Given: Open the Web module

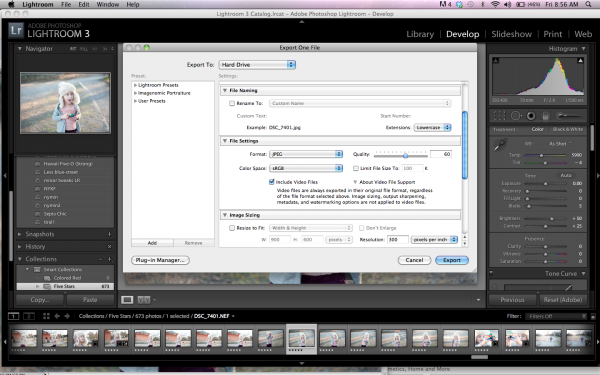Looking at the screenshot, I should pyautogui.click(x=583, y=34).
